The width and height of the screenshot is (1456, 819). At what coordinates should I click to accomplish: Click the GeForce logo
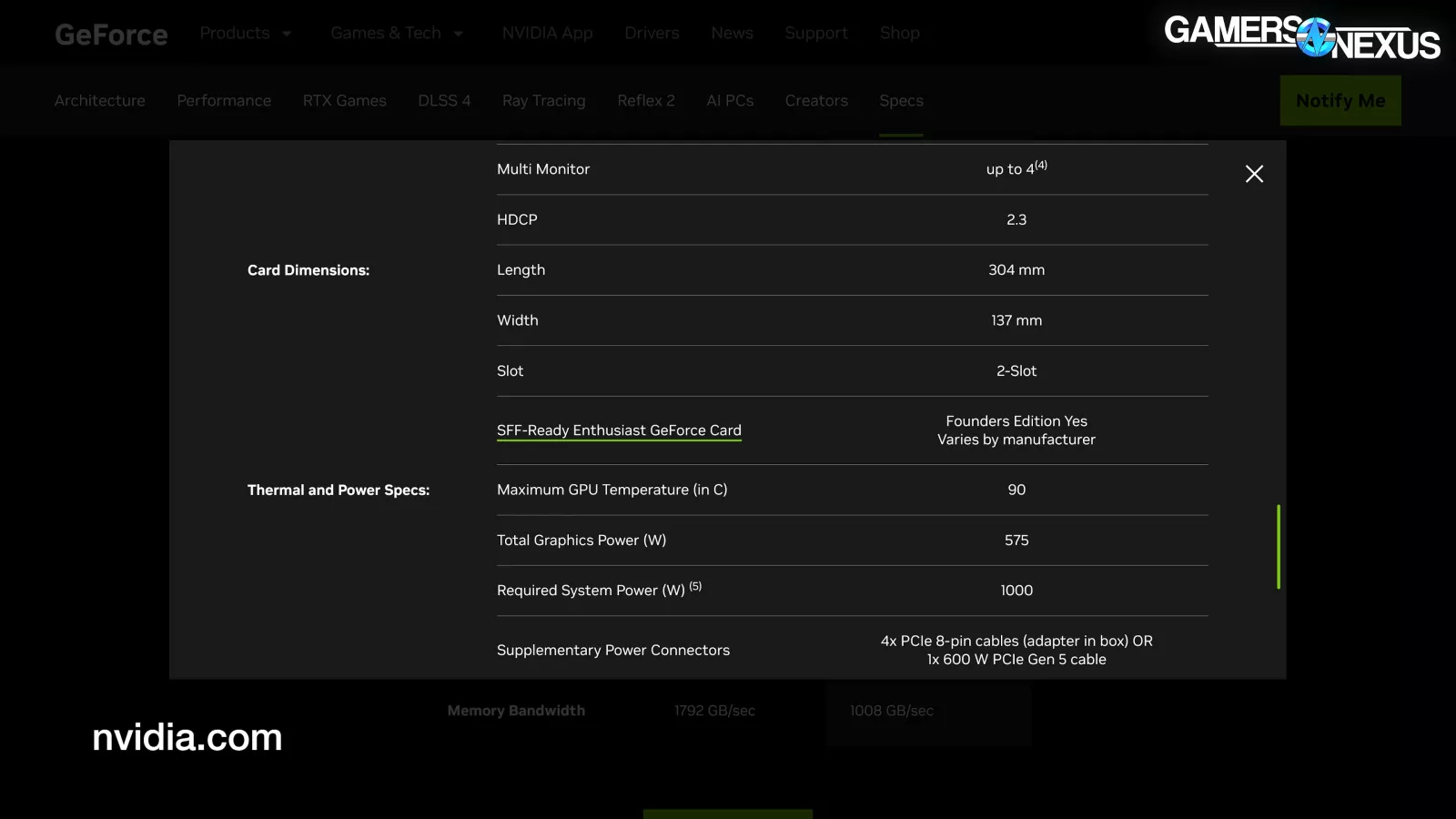point(111,35)
